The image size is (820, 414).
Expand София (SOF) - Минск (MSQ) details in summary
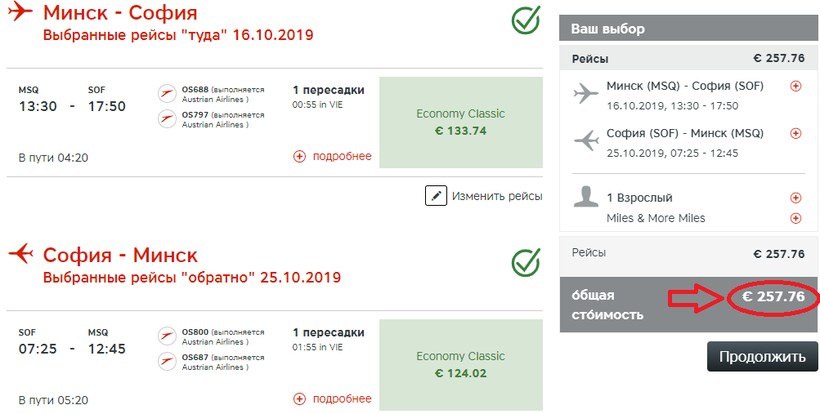pos(796,133)
